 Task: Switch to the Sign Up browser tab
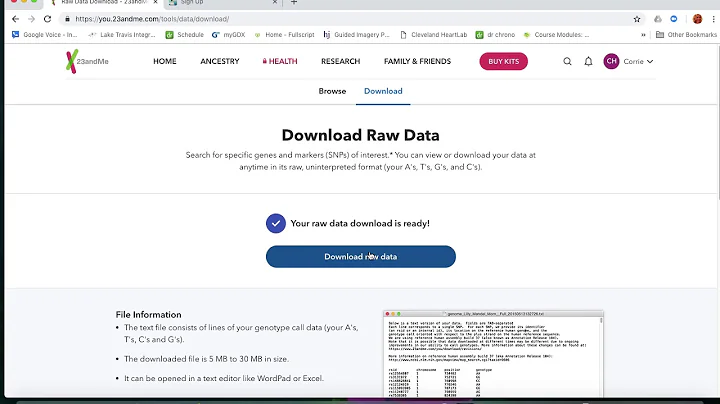tap(224, 3)
